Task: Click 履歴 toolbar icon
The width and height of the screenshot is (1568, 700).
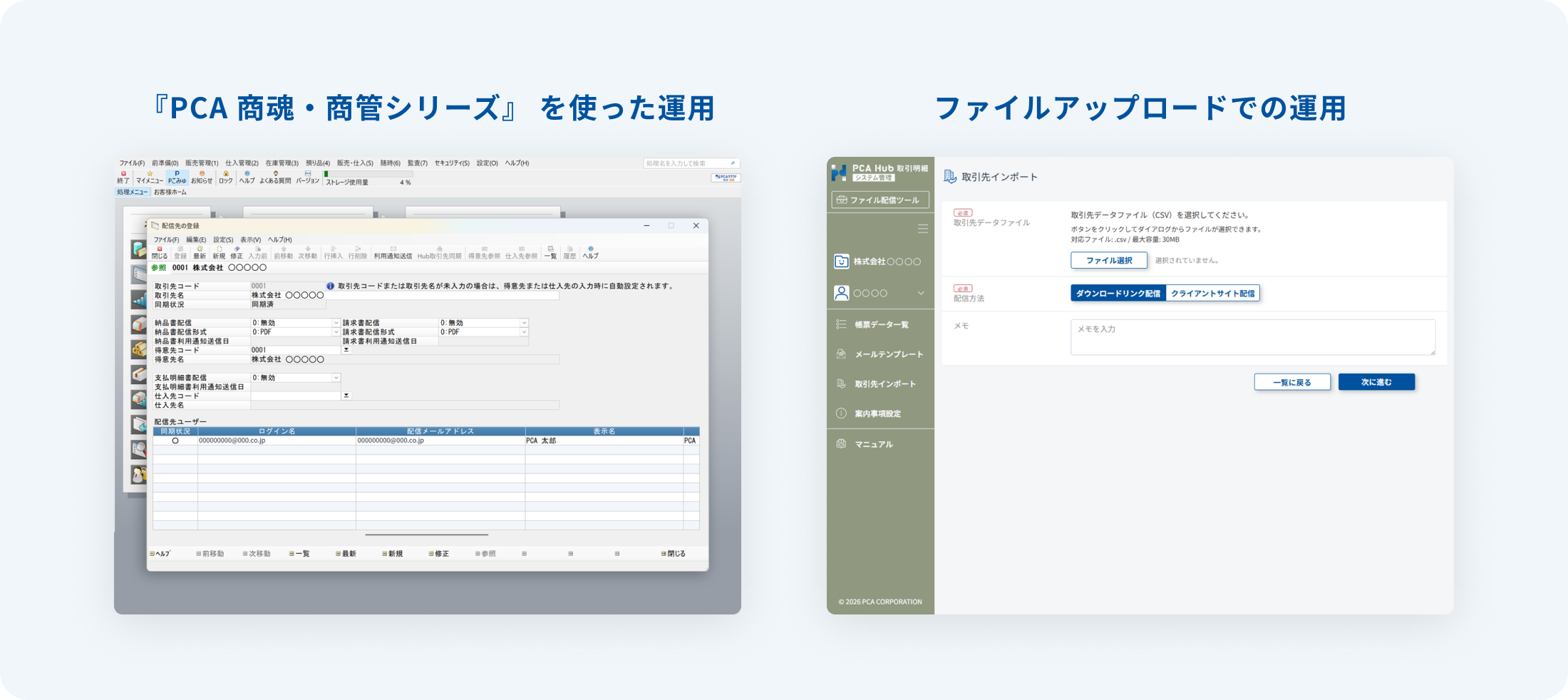Action: tap(569, 252)
